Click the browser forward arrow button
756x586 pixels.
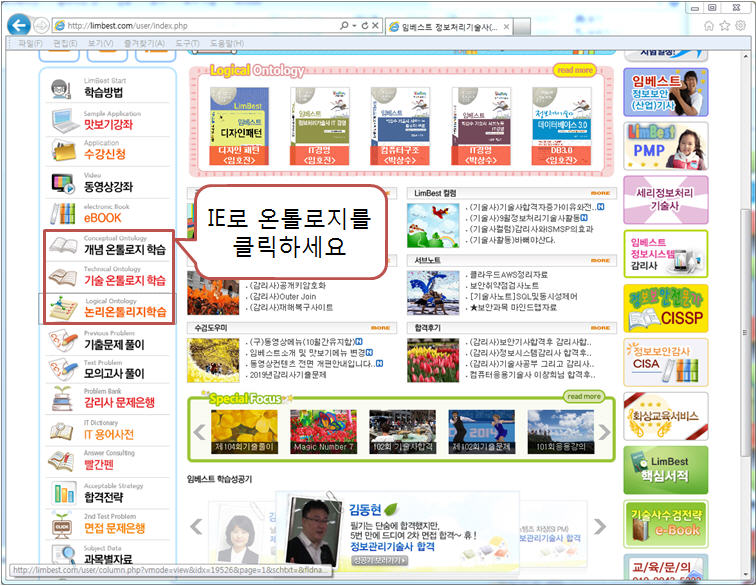pos(41,25)
